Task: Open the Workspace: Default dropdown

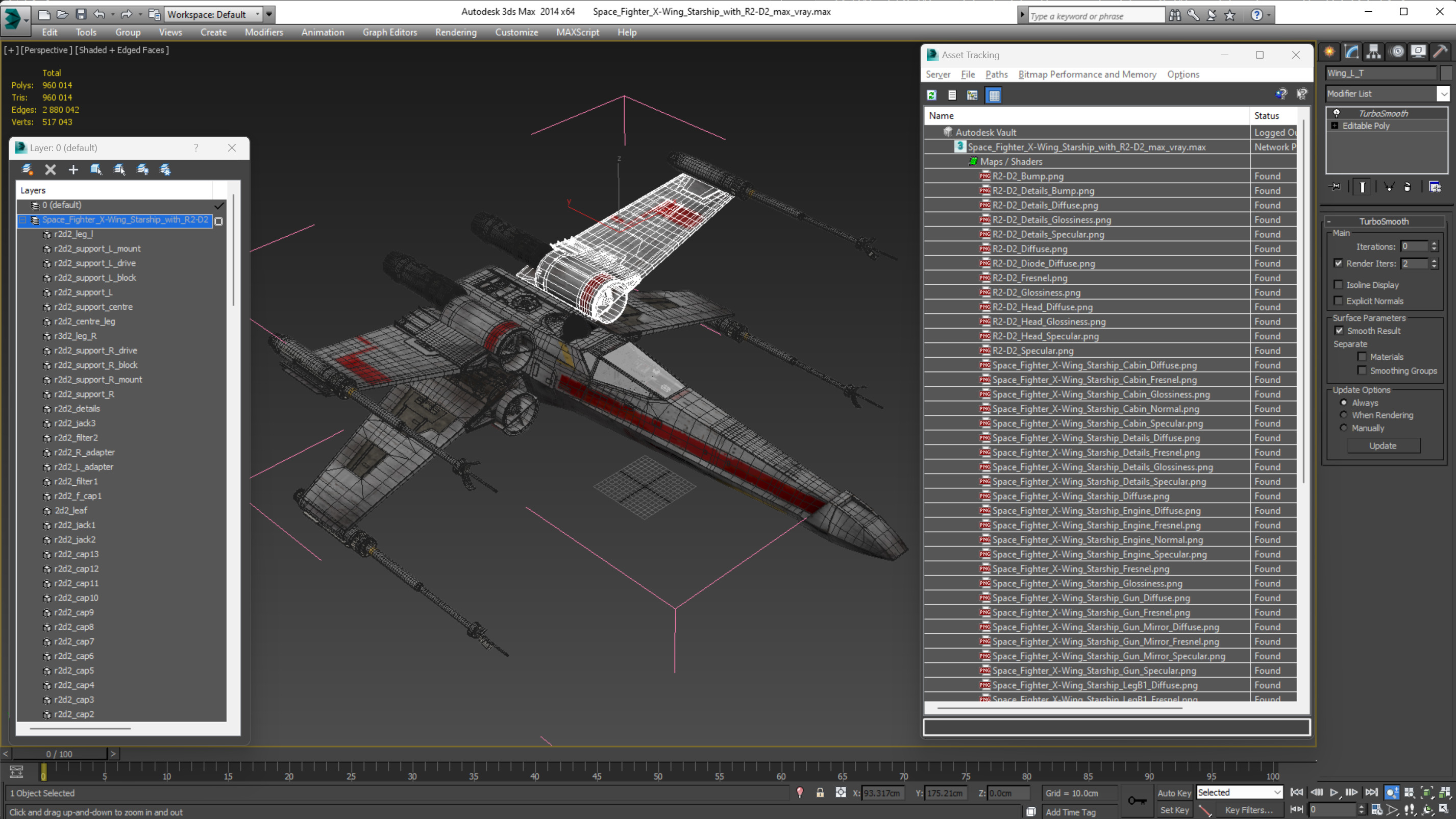Action: pos(213,14)
